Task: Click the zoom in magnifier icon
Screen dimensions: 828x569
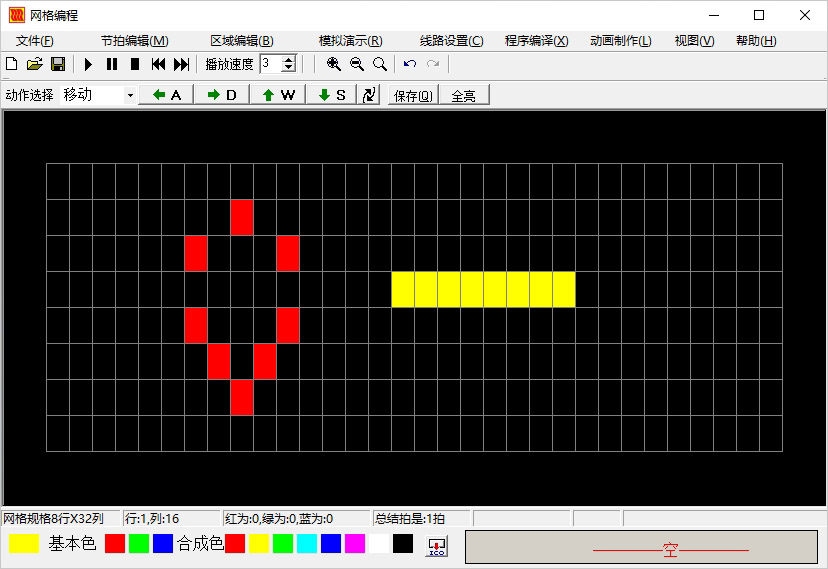Action: click(333, 64)
